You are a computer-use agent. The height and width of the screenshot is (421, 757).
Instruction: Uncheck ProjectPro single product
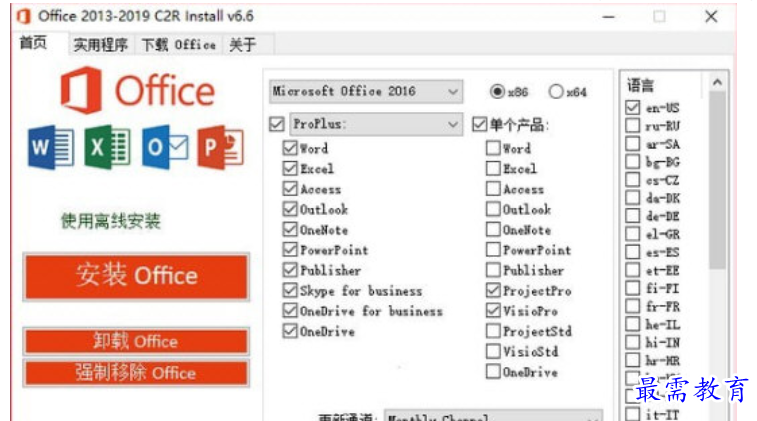click(x=493, y=290)
